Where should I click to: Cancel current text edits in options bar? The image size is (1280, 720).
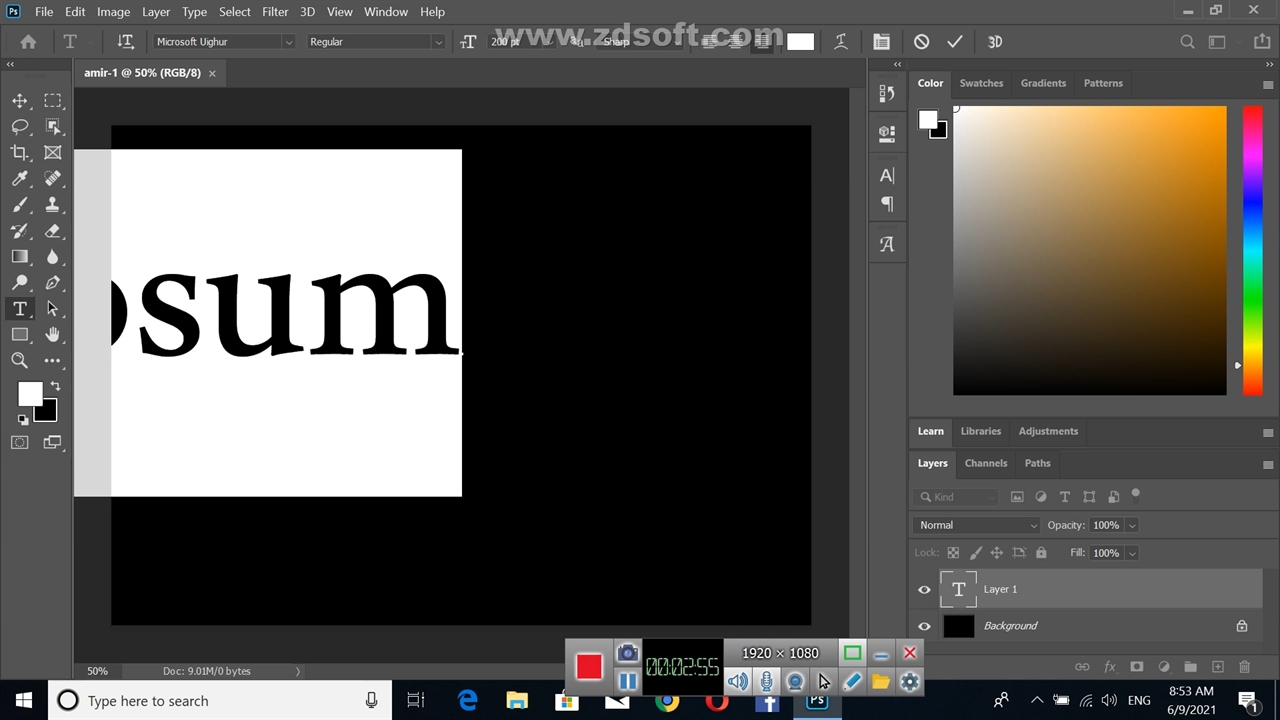921,42
